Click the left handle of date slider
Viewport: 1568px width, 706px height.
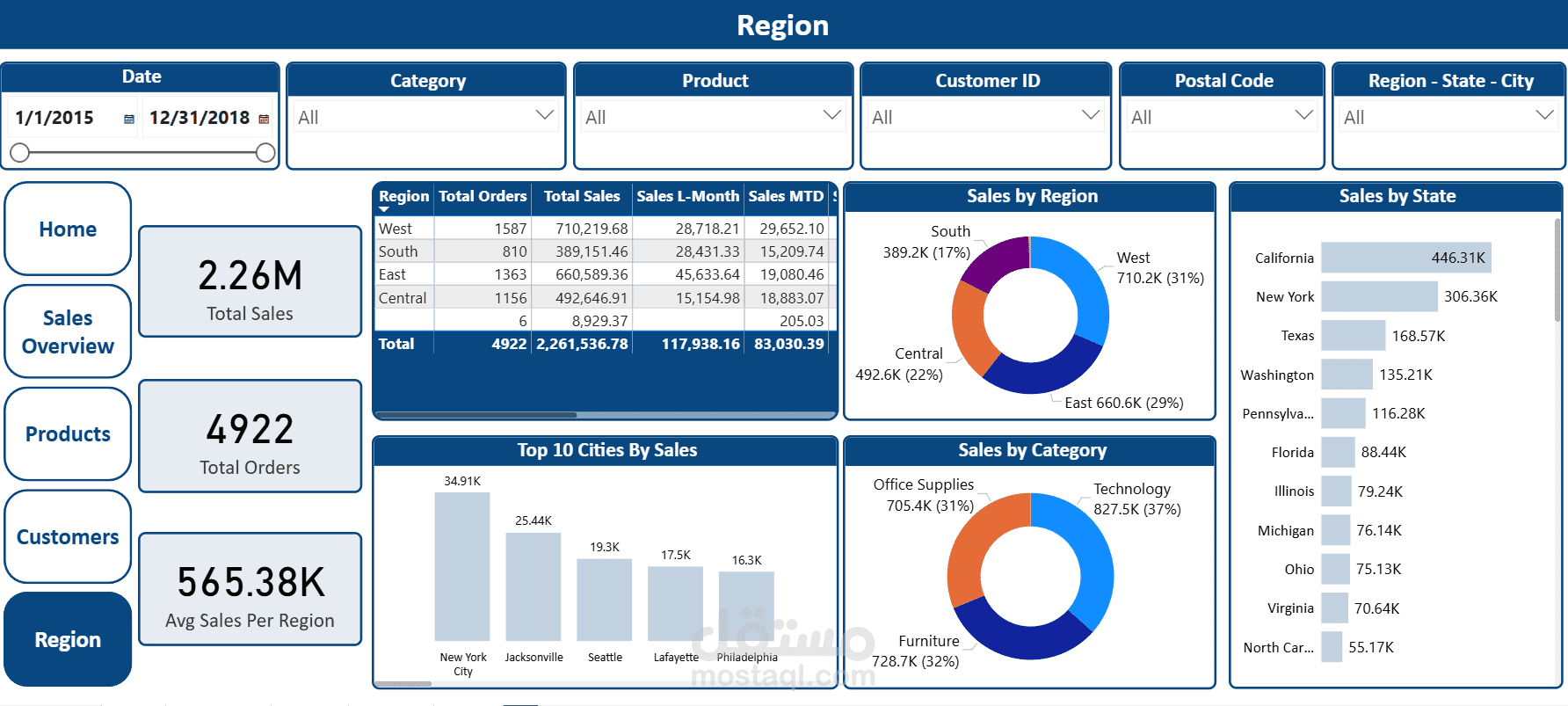pos(20,153)
